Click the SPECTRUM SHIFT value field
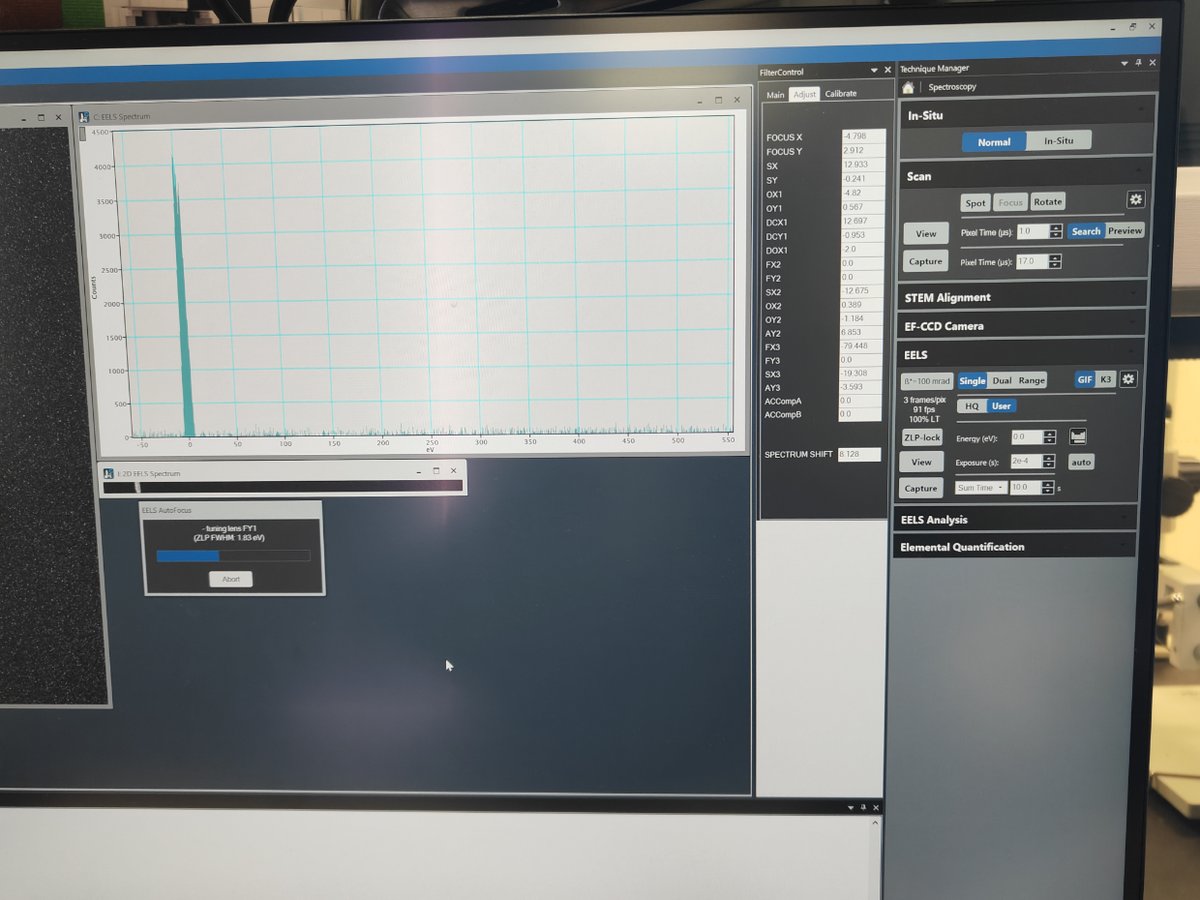This screenshot has width=1200, height=900. 860,455
